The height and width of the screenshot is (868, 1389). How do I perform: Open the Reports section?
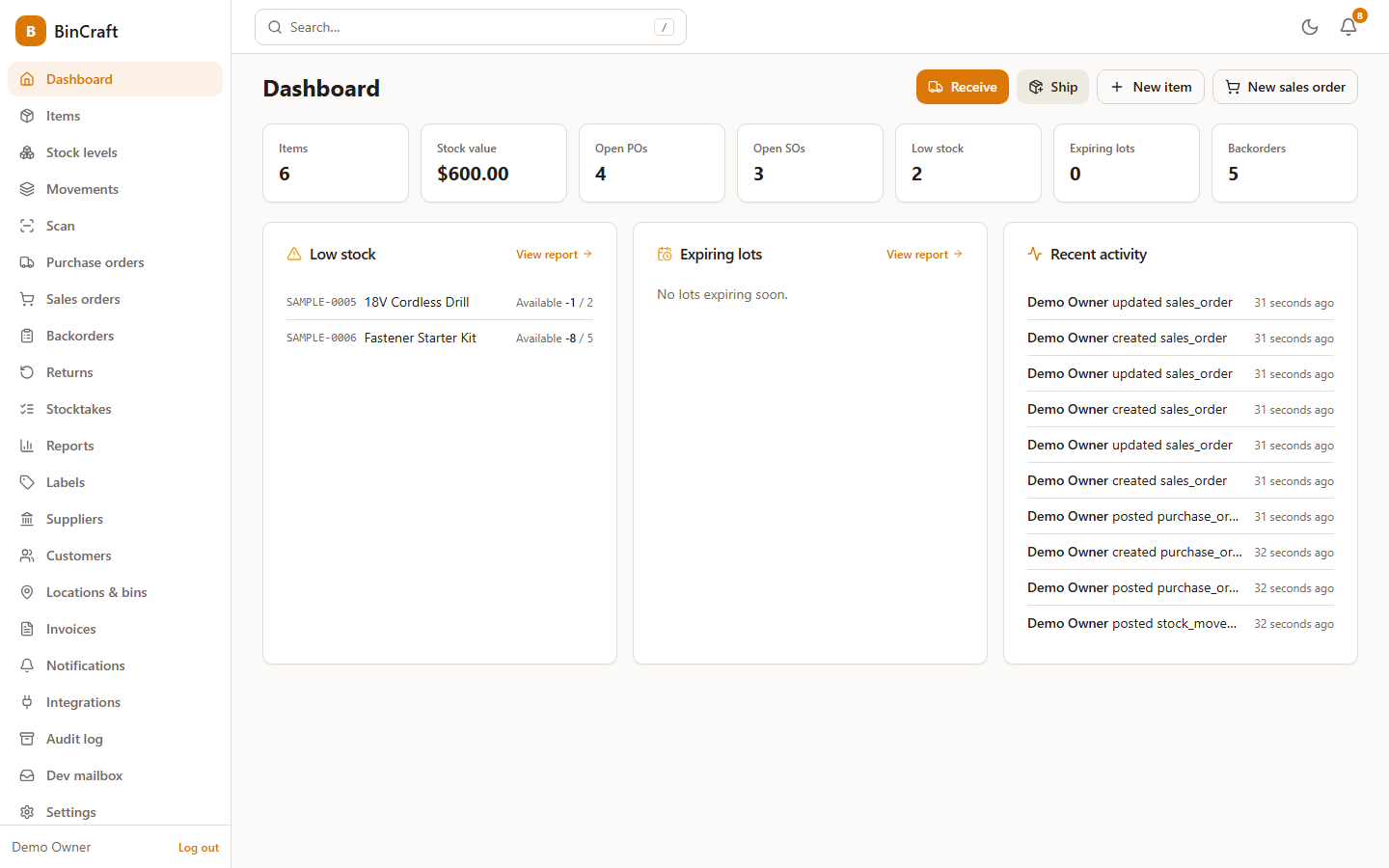[115, 446]
